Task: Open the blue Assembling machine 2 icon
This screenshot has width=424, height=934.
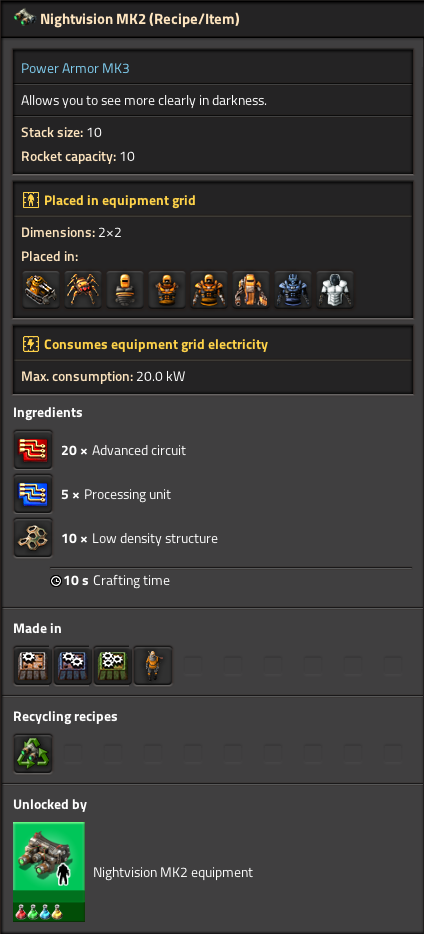Action: tap(73, 665)
